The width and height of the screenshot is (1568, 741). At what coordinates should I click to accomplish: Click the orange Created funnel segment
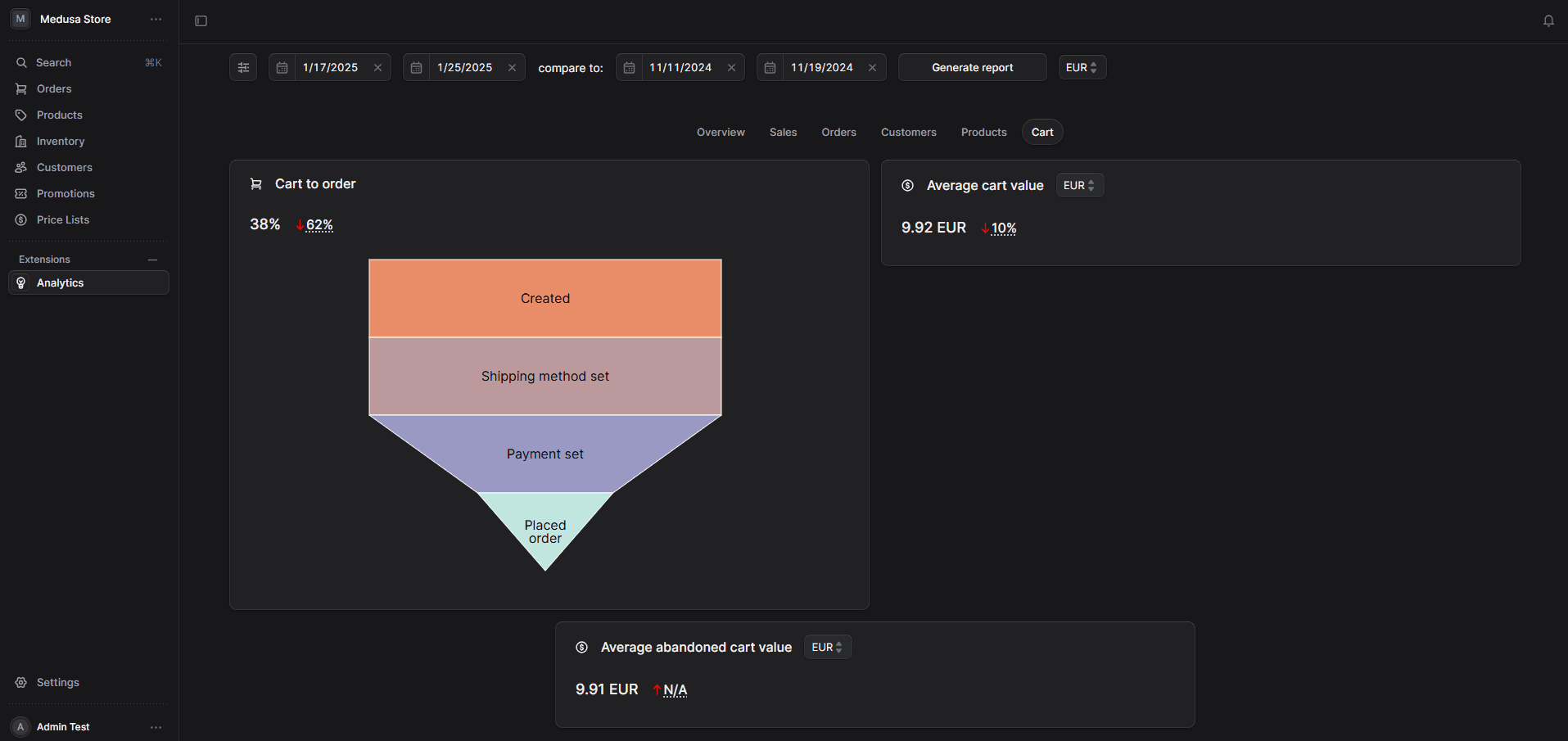(x=545, y=299)
